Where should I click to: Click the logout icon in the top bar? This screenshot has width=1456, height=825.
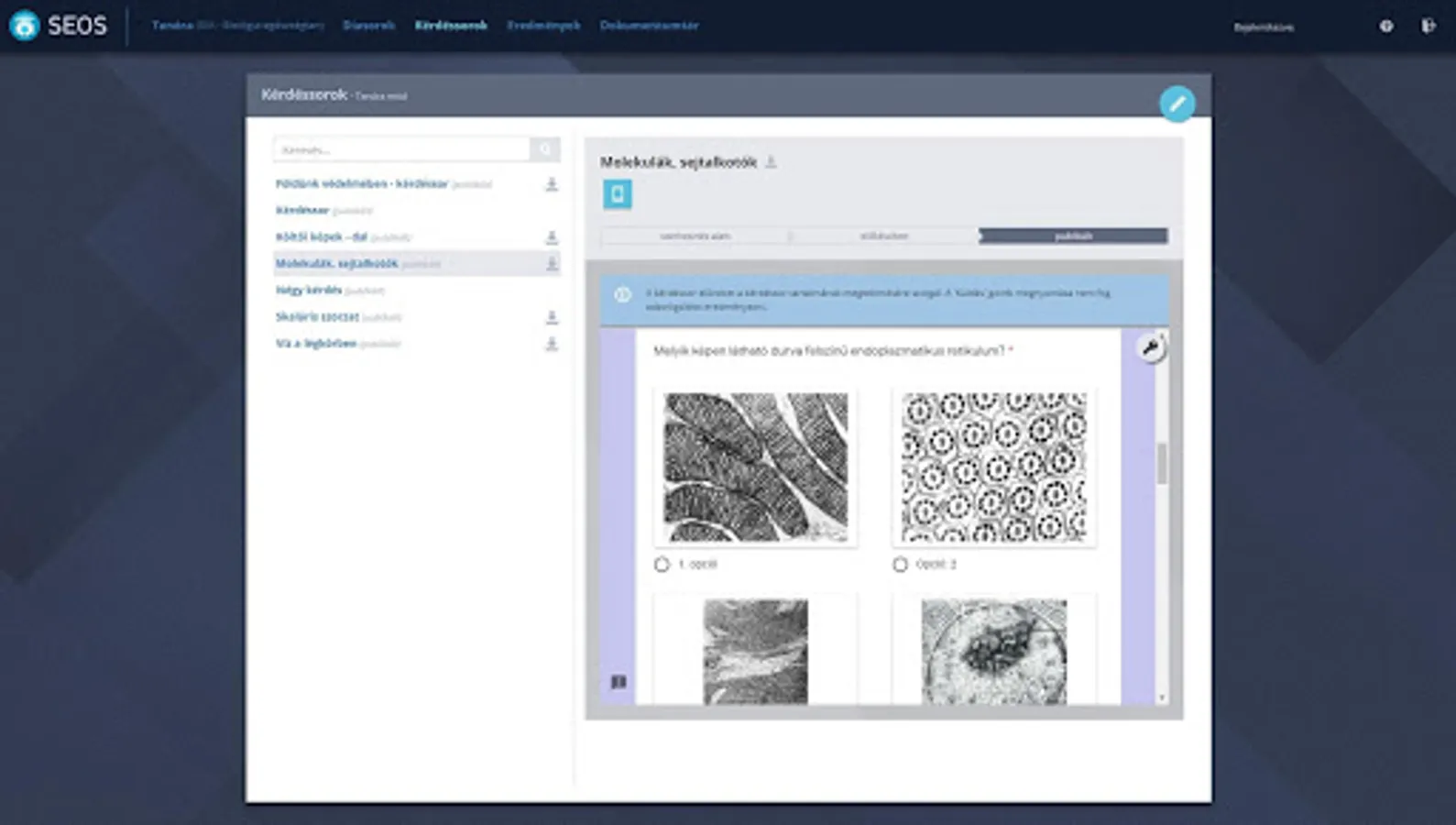click(1428, 26)
